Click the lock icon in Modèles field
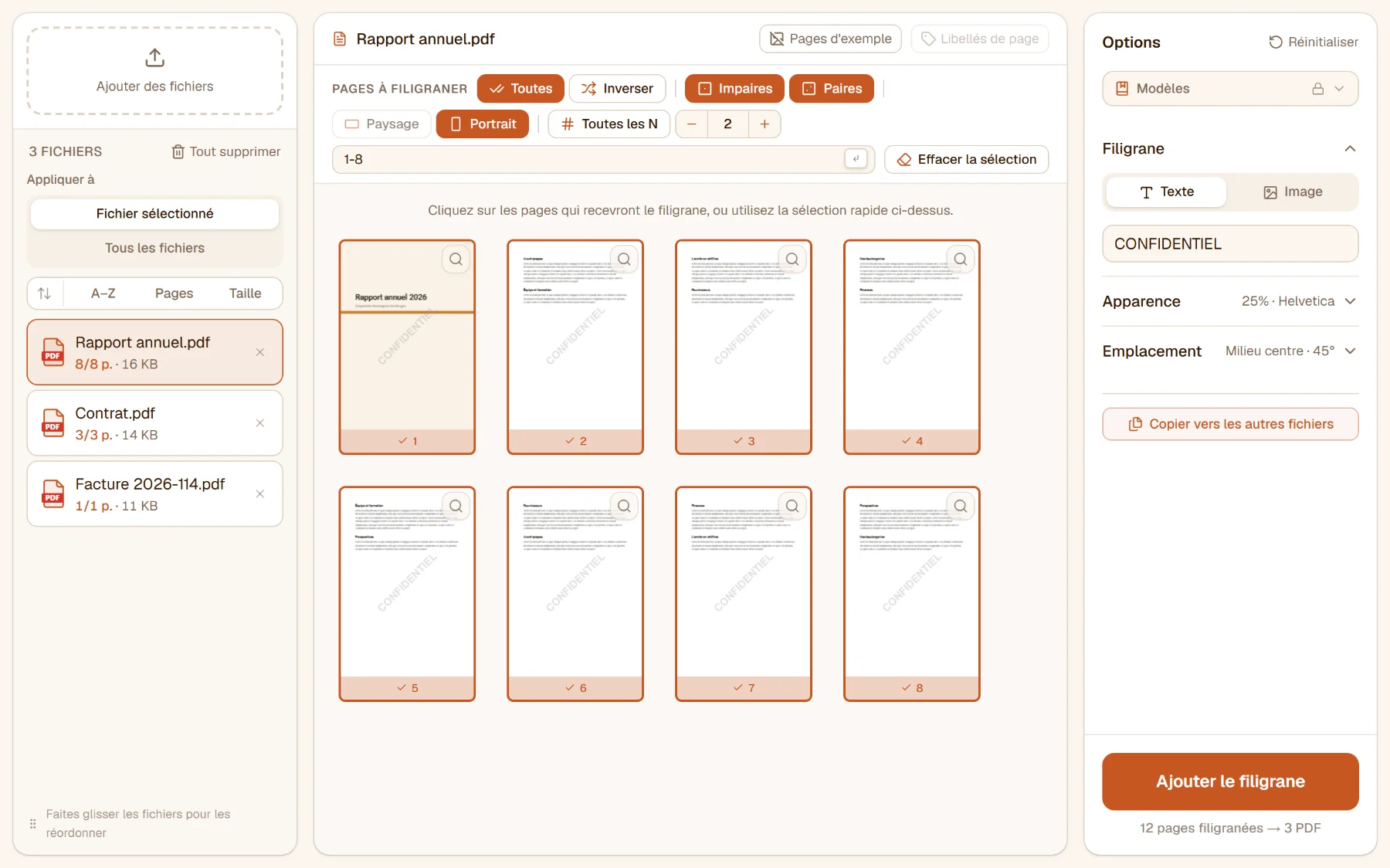Screen dimensions: 1390x868 point(1318,89)
